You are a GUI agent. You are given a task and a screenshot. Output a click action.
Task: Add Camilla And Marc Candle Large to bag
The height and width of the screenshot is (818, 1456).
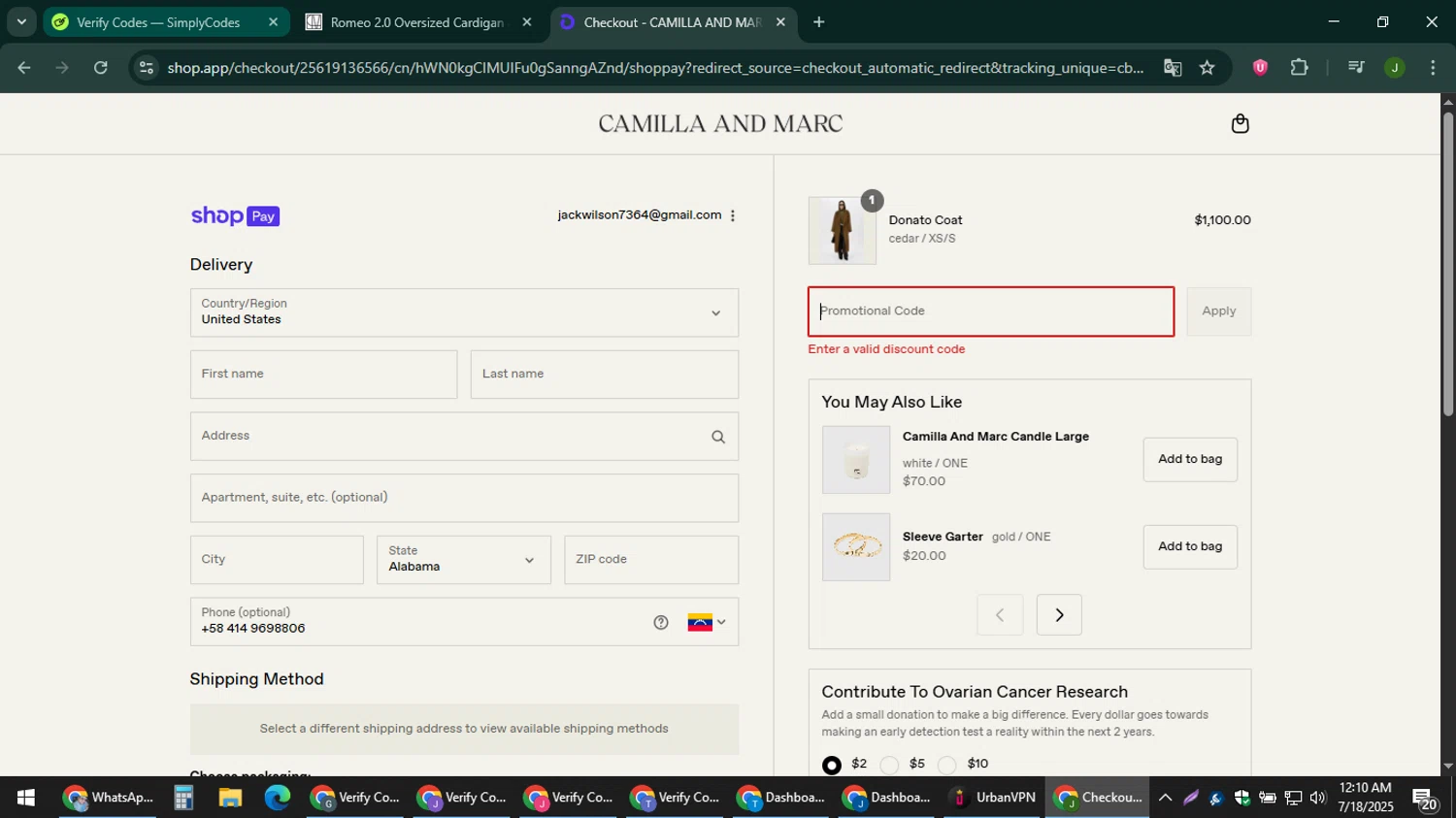coord(1190,459)
